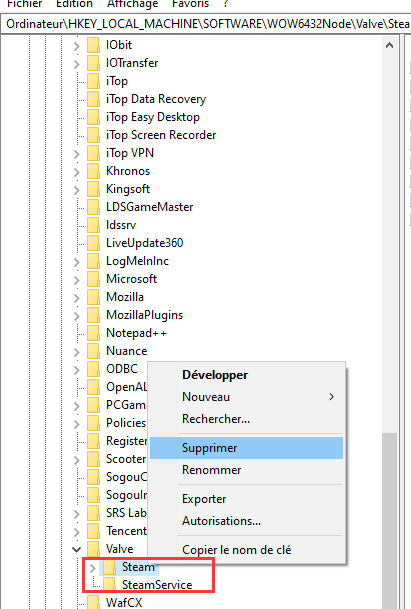Click the IOTransfer folder icon
The image size is (411, 609).
pyautogui.click(x=93, y=63)
